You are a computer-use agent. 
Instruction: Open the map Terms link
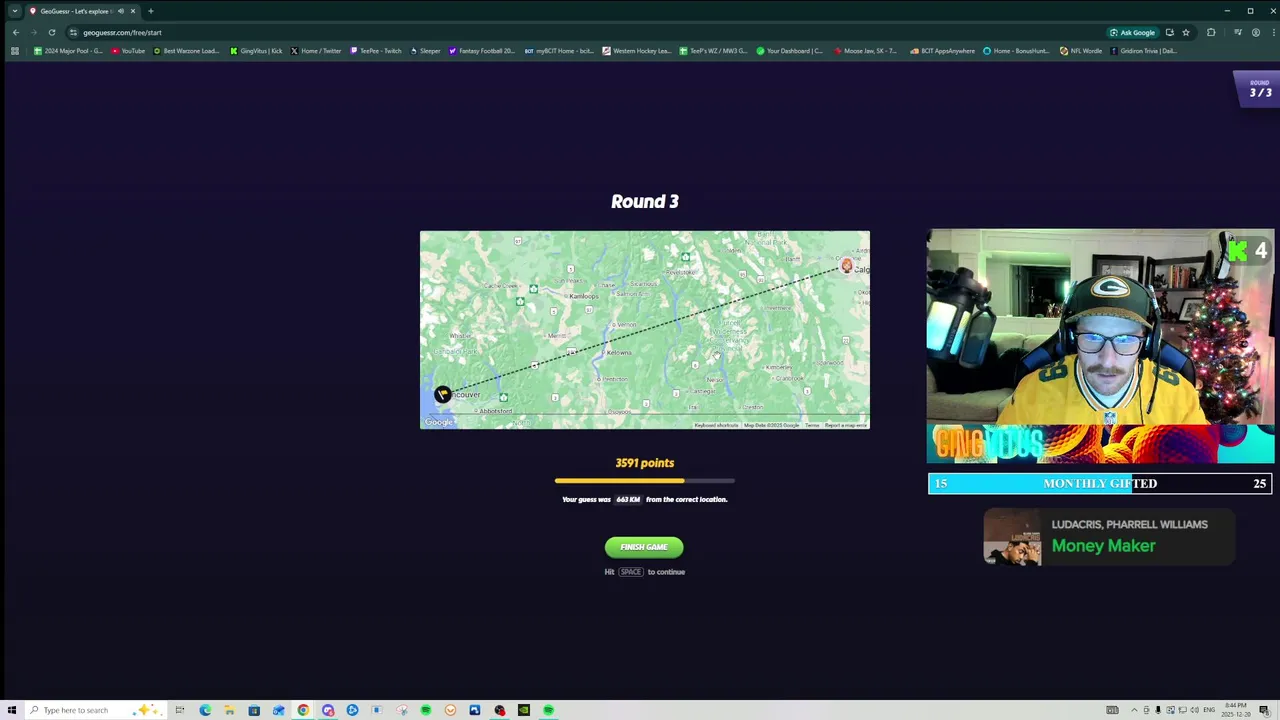coord(812,425)
